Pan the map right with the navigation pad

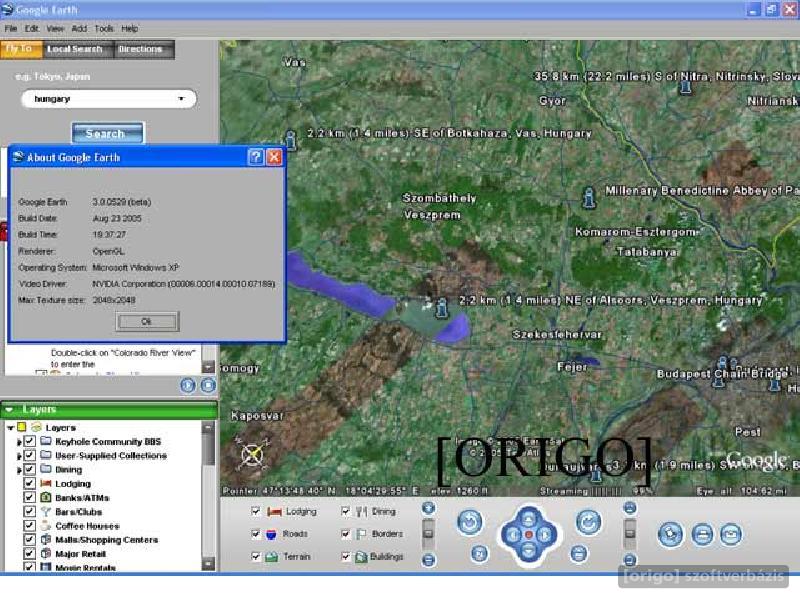coord(545,535)
